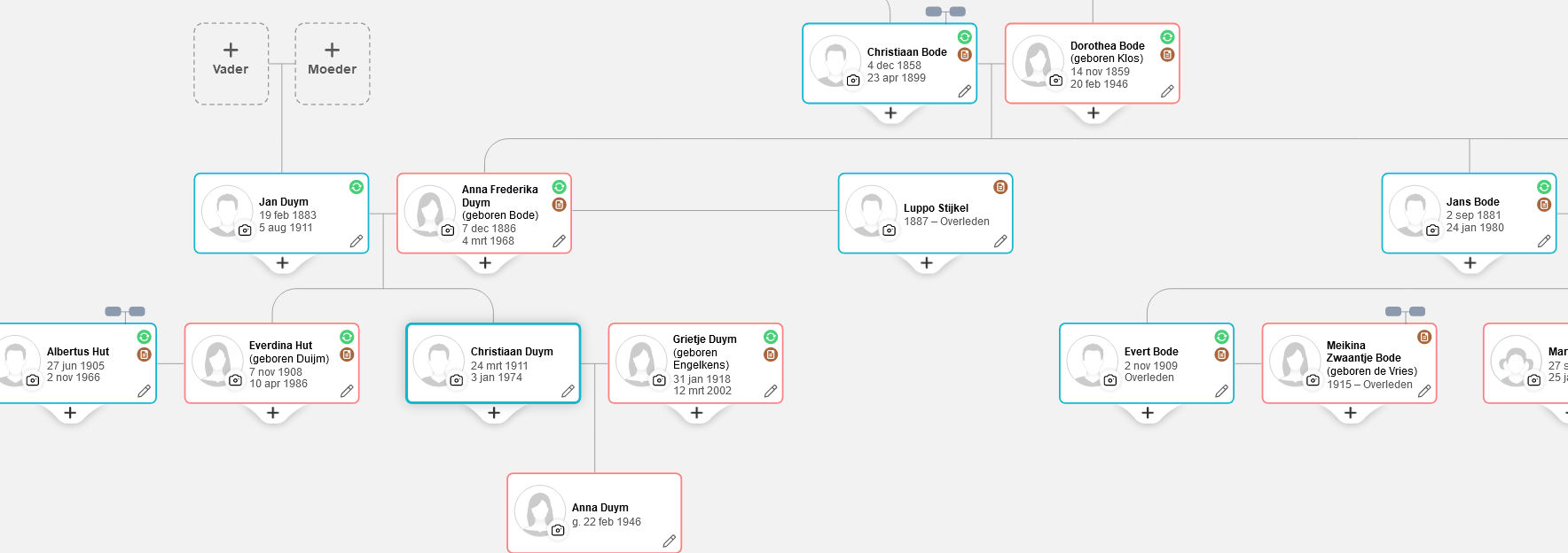Click the camera icon on Evert Bode
1568x553 pixels.
[x=1109, y=380]
